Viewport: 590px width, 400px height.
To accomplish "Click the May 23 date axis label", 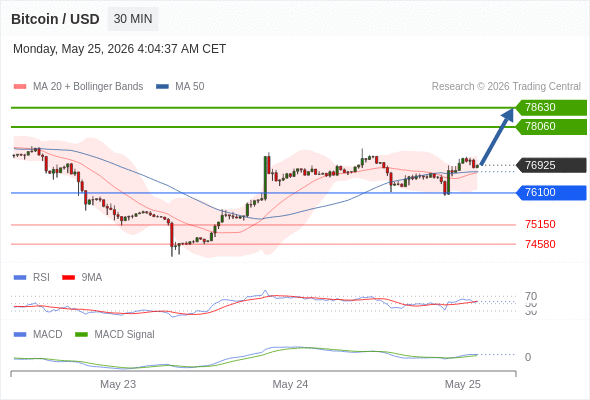I will (x=118, y=384).
